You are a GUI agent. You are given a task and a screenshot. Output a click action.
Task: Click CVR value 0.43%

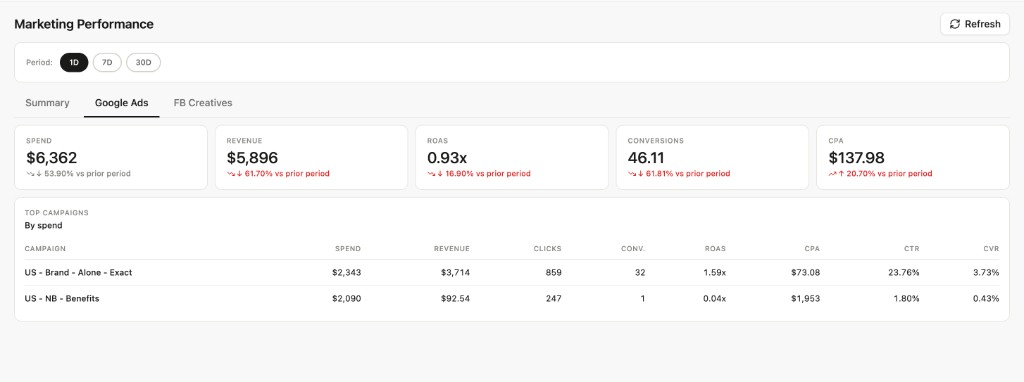(985, 298)
